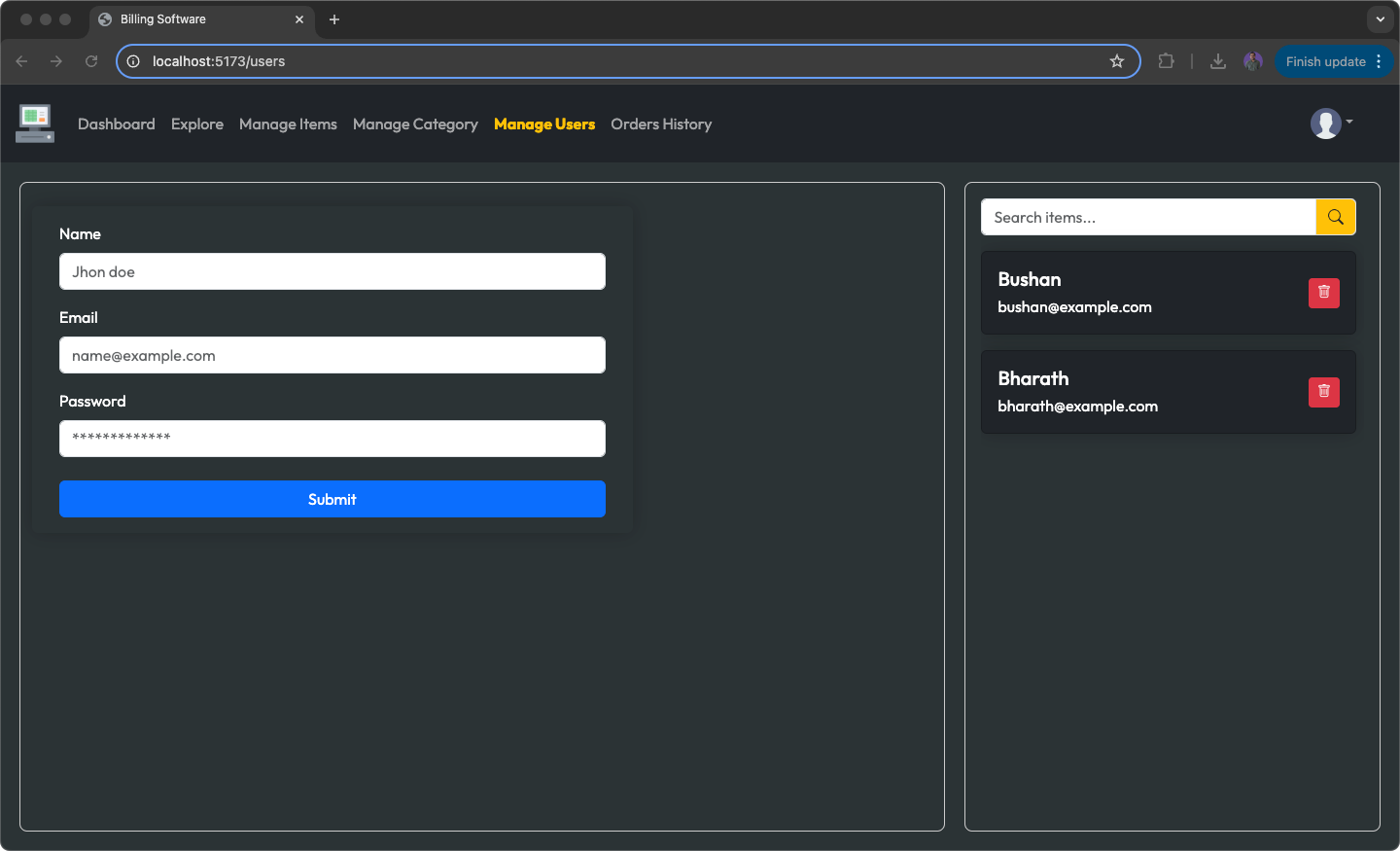Go forward in browser history
Viewport: 1400px width, 851px height.
coord(56,61)
